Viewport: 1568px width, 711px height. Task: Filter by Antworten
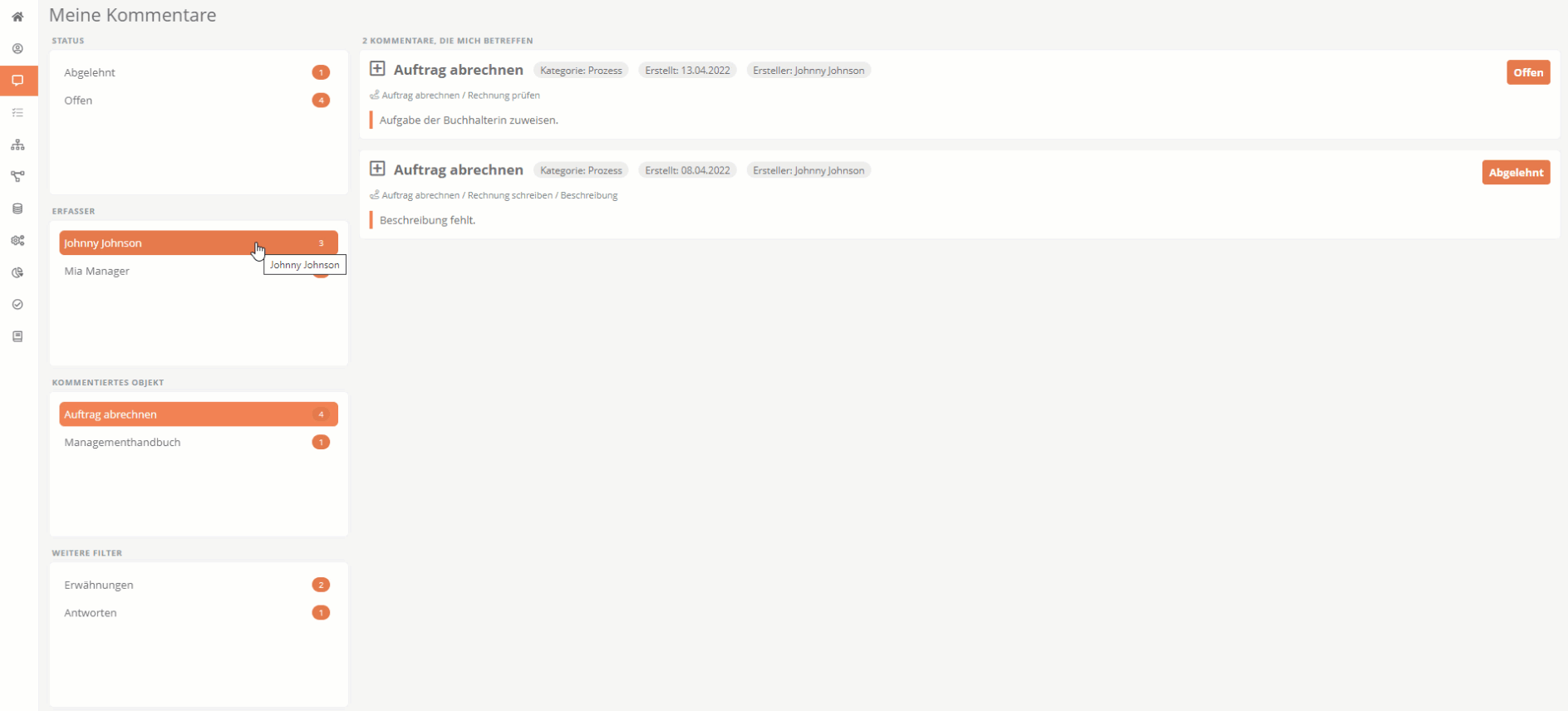tap(199, 613)
